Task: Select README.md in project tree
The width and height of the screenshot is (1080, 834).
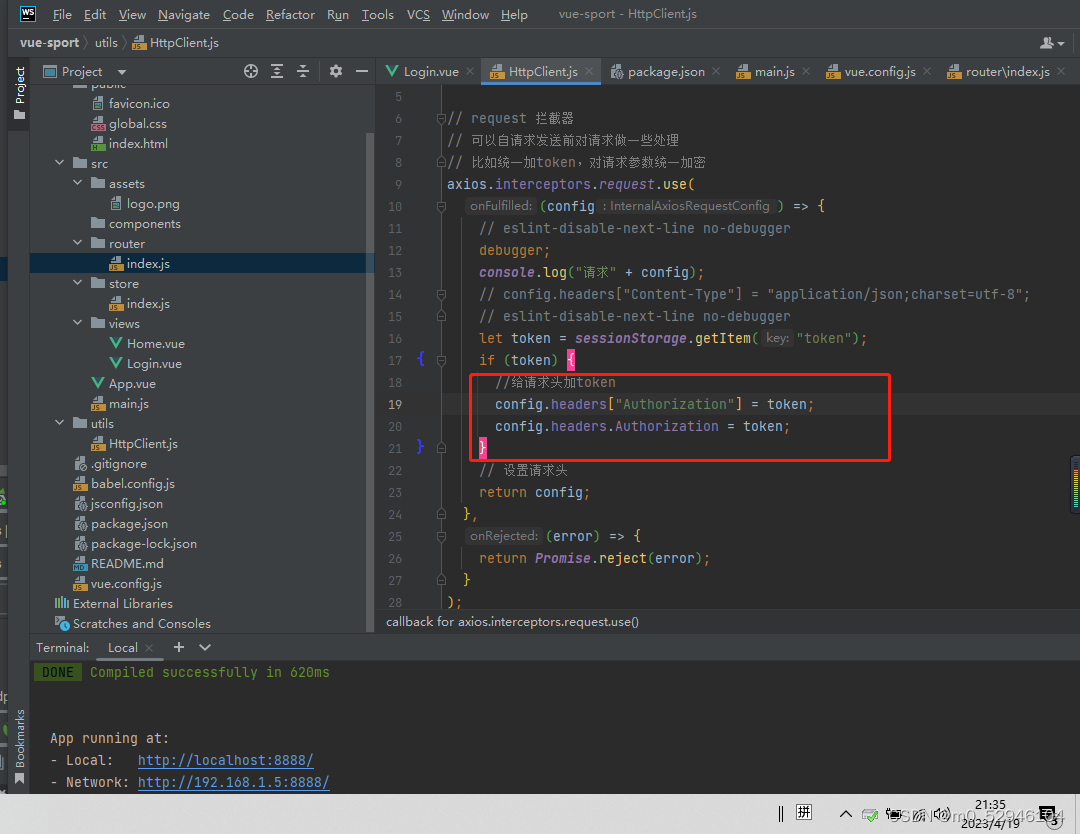Action: pos(118,563)
